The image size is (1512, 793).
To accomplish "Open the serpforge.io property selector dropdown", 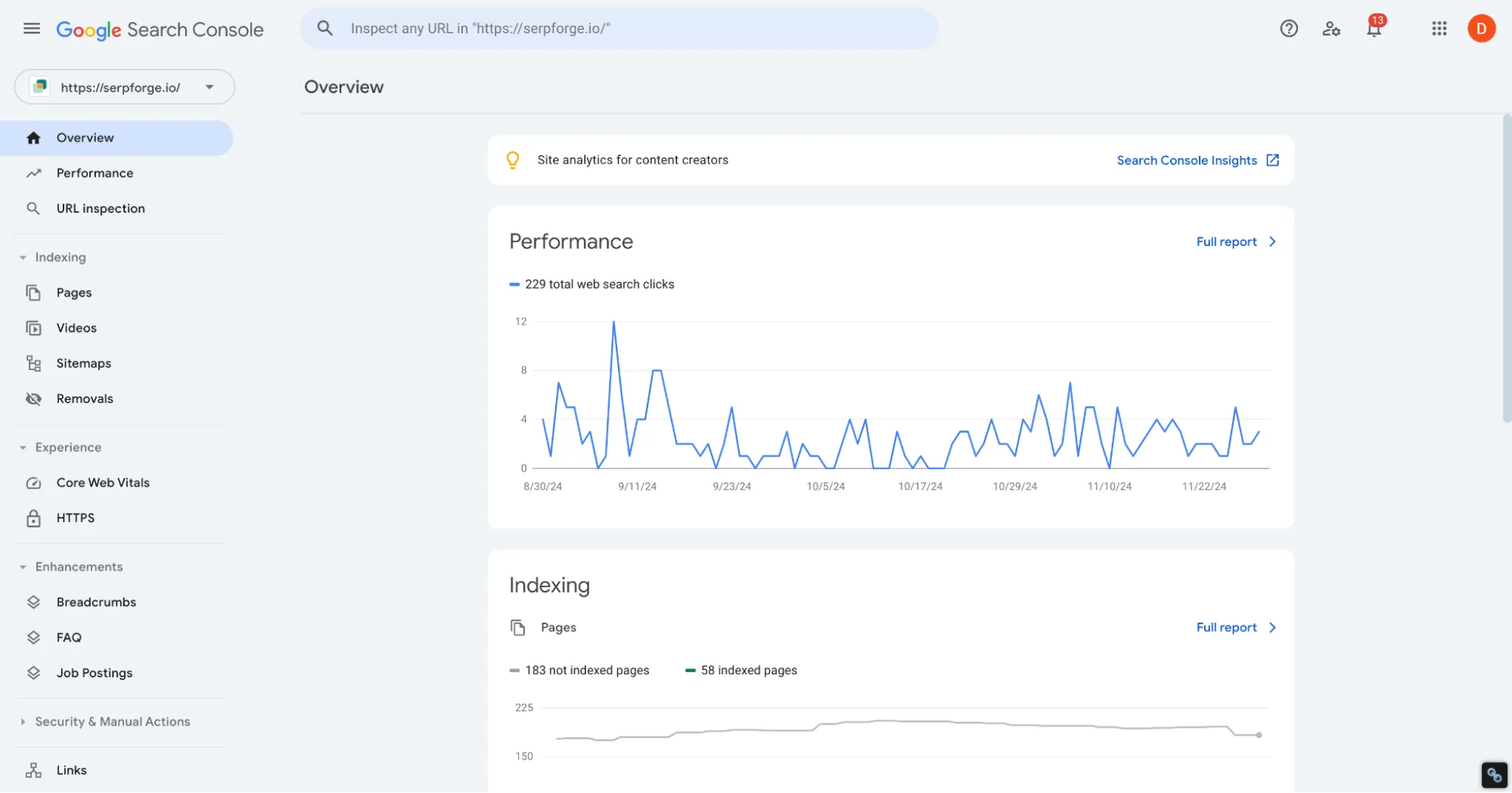I will [124, 87].
